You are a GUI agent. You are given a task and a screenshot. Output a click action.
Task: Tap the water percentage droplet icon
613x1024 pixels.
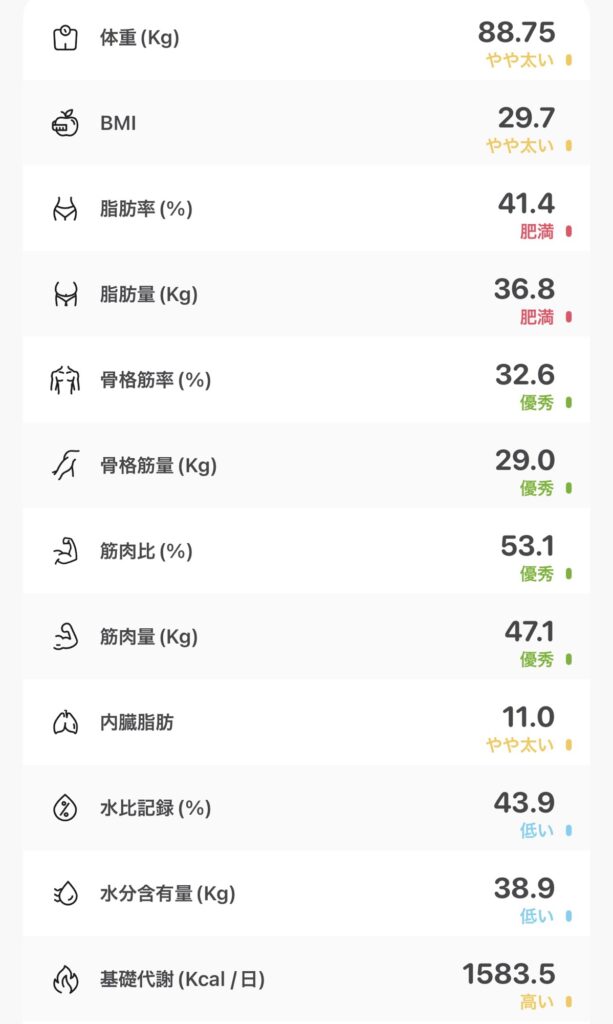[x=65, y=808]
